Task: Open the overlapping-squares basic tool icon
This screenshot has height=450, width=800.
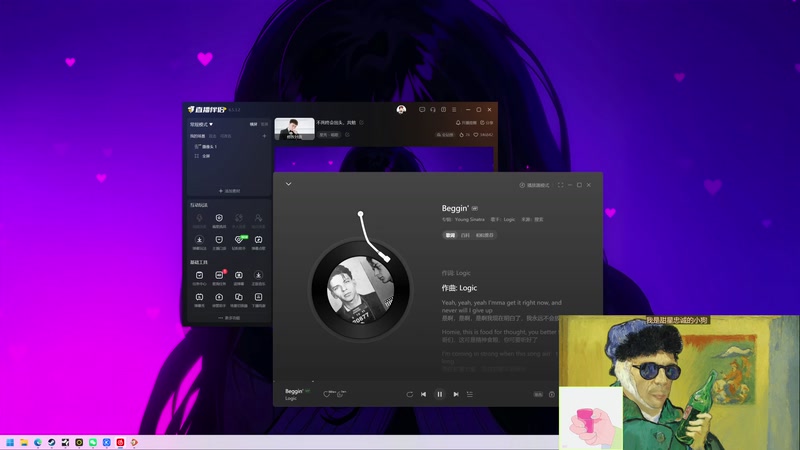Action: tap(239, 299)
